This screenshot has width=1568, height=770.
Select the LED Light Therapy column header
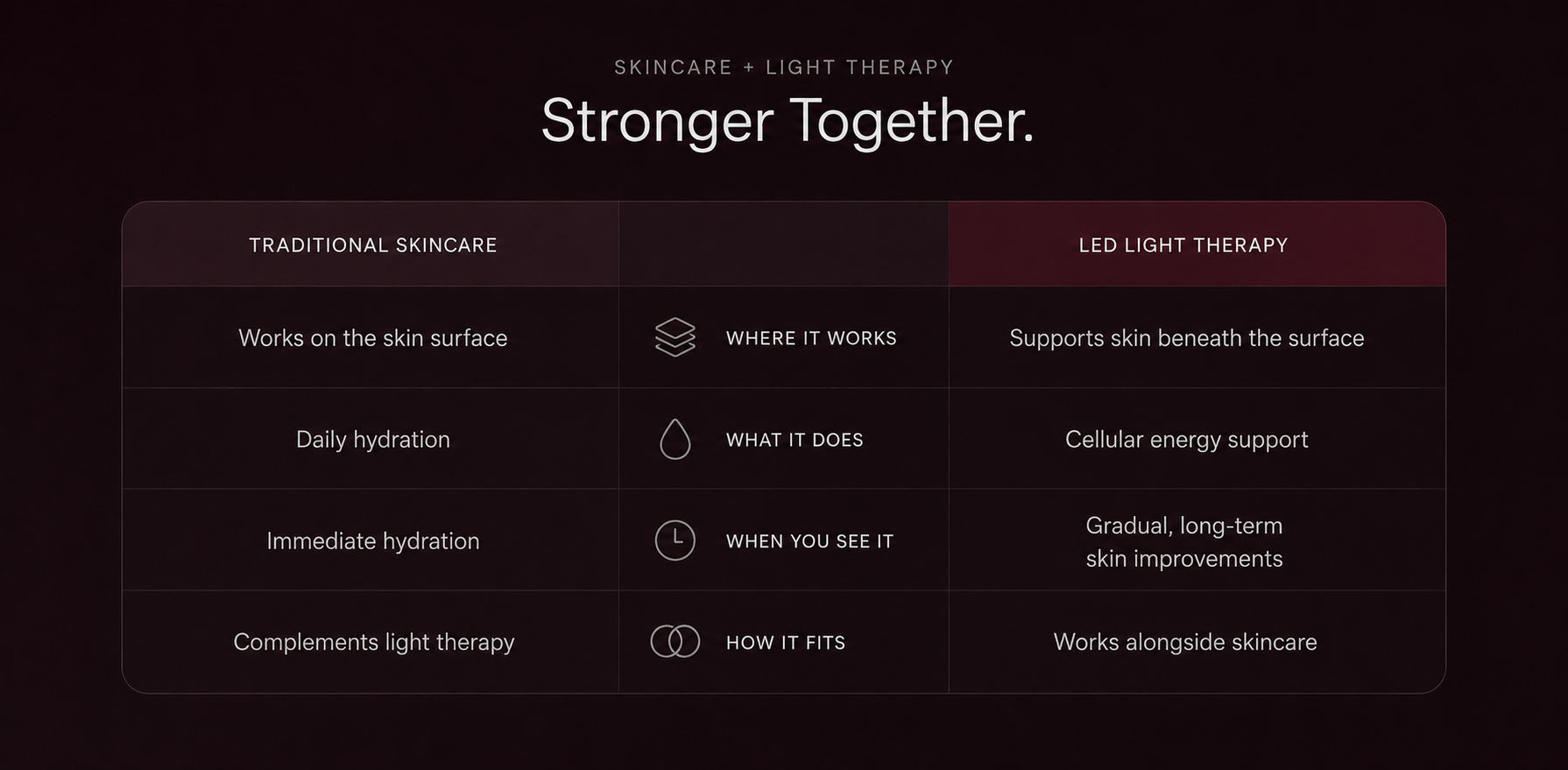[1183, 245]
